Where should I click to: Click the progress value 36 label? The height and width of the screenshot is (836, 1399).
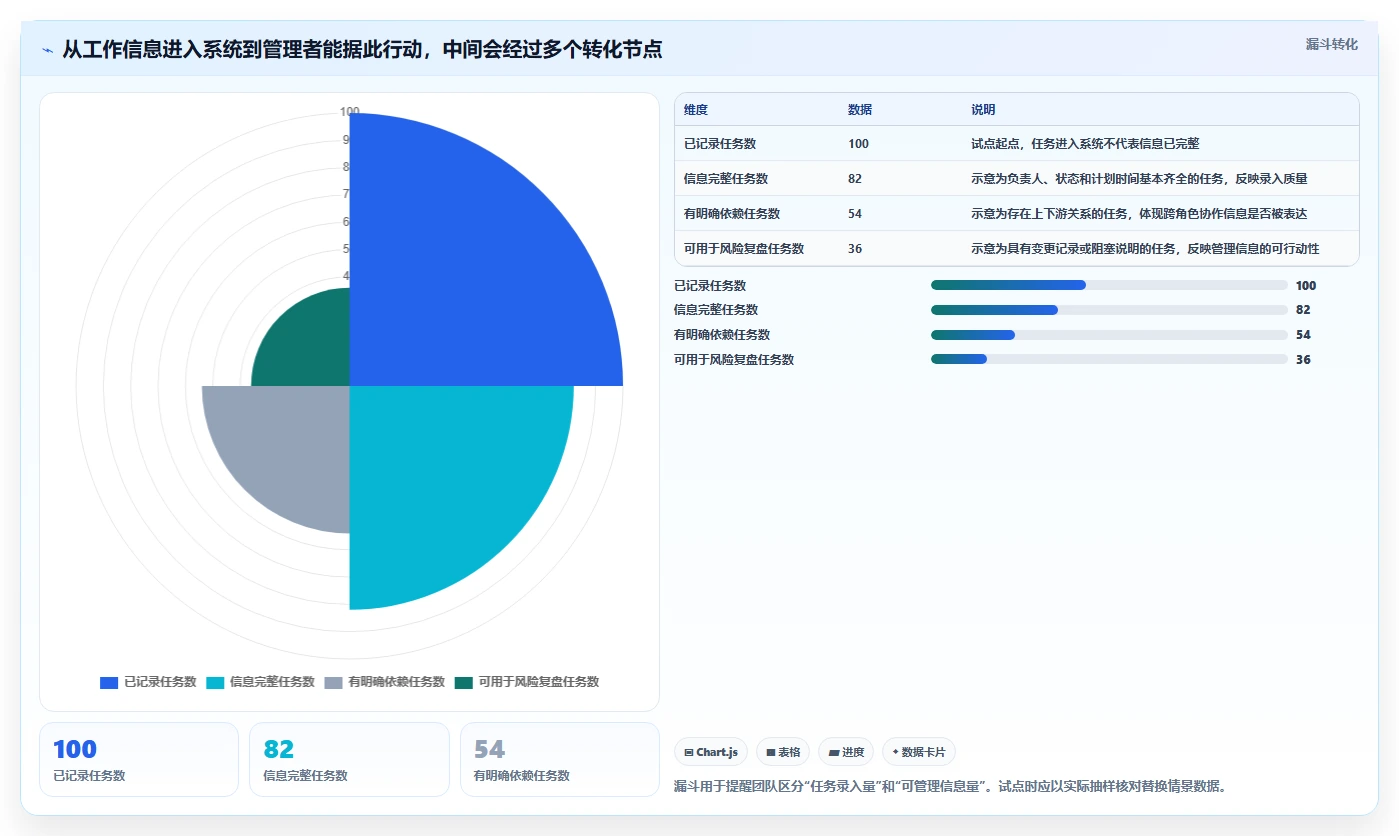click(1303, 360)
